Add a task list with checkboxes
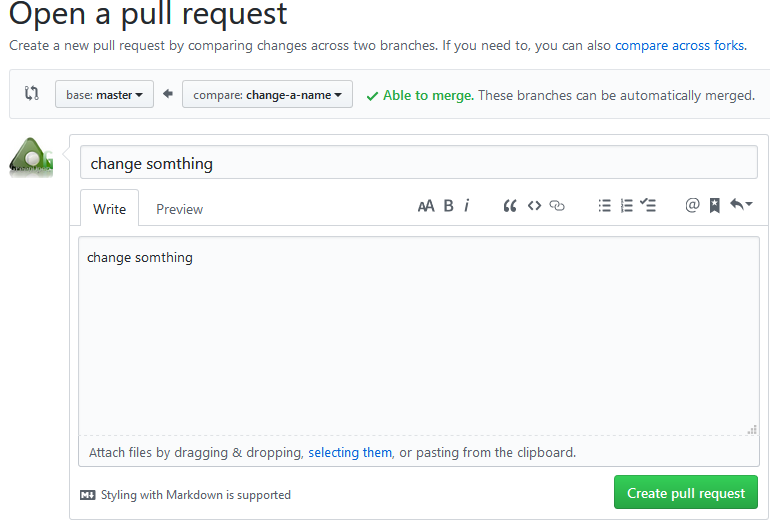 (x=648, y=206)
